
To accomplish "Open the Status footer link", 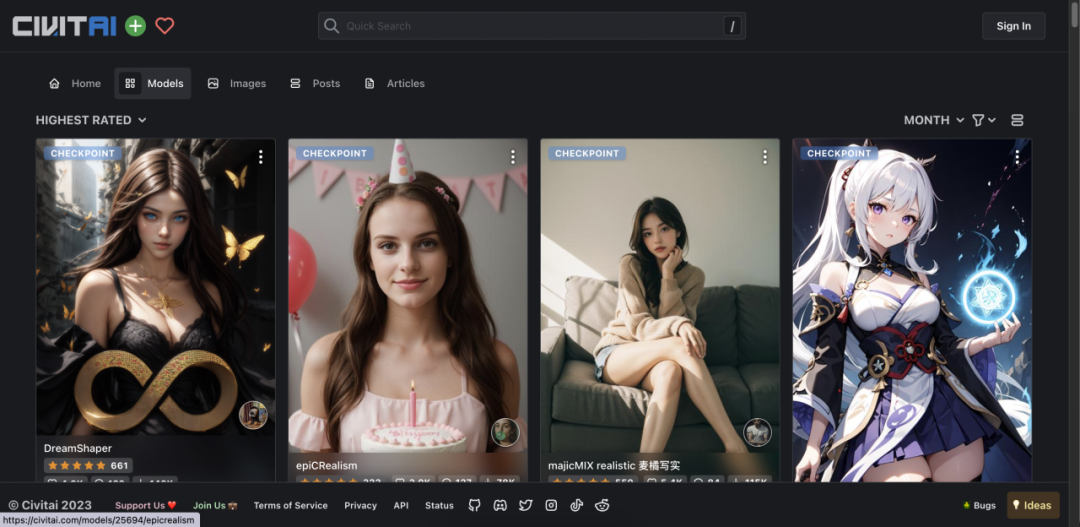I will (x=439, y=505).
